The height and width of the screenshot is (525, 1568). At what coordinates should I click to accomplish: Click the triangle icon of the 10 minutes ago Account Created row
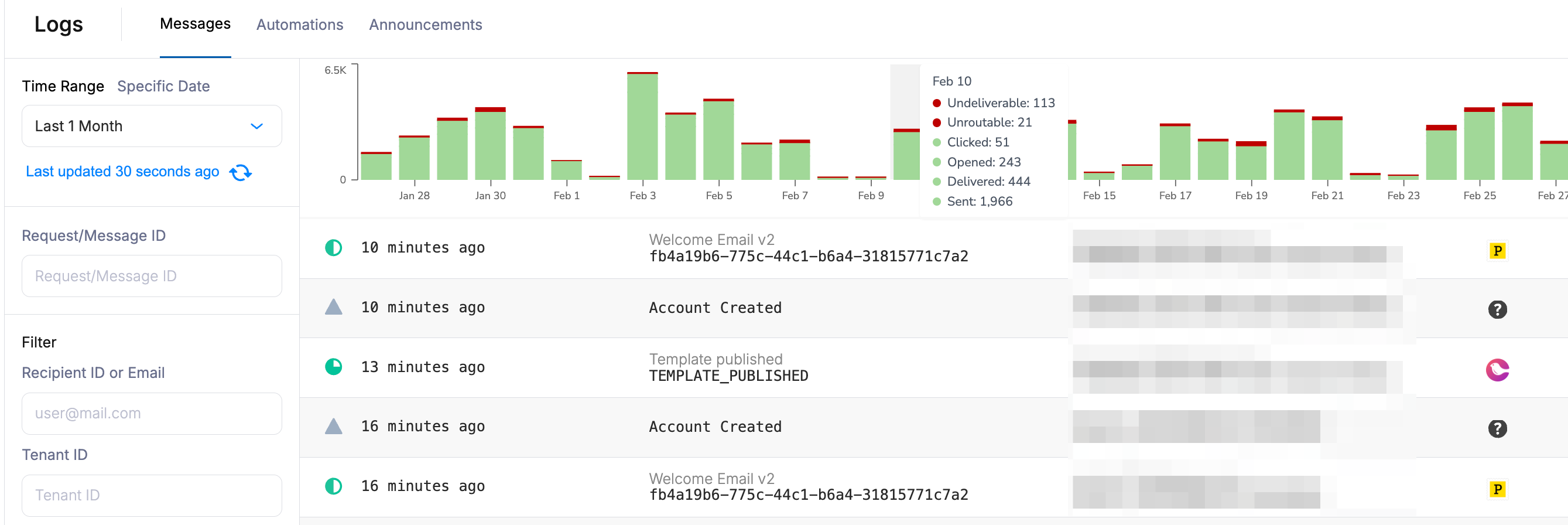(334, 306)
